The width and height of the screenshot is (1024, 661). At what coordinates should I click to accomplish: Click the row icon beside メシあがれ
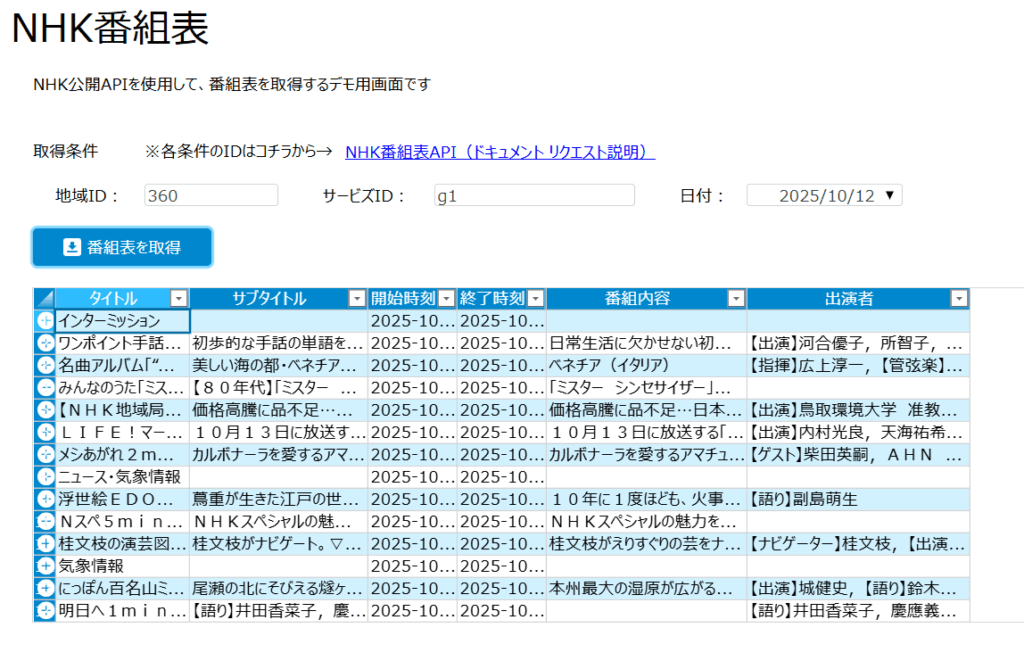click(x=45, y=454)
